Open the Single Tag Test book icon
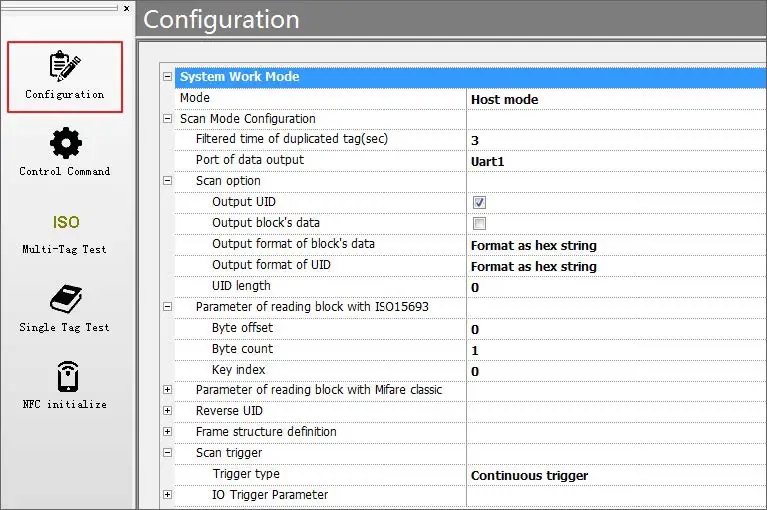 click(x=65, y=299)
